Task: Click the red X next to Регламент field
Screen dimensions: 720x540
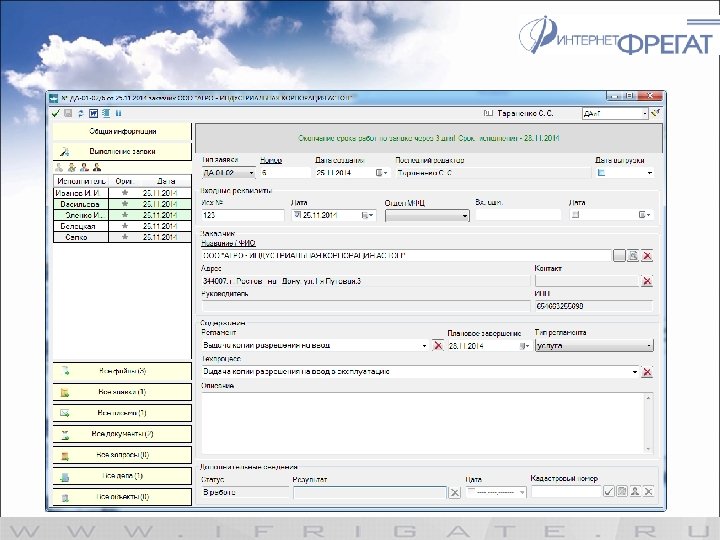Action: pyautogui.click(x=437, y=345)
